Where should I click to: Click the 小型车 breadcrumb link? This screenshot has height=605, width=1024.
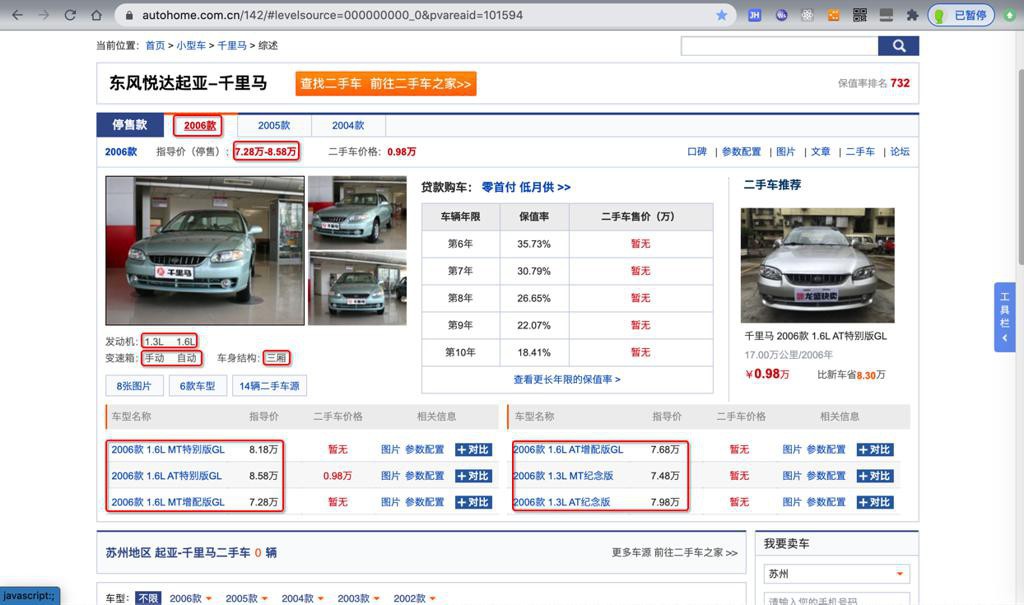[191, 46]
